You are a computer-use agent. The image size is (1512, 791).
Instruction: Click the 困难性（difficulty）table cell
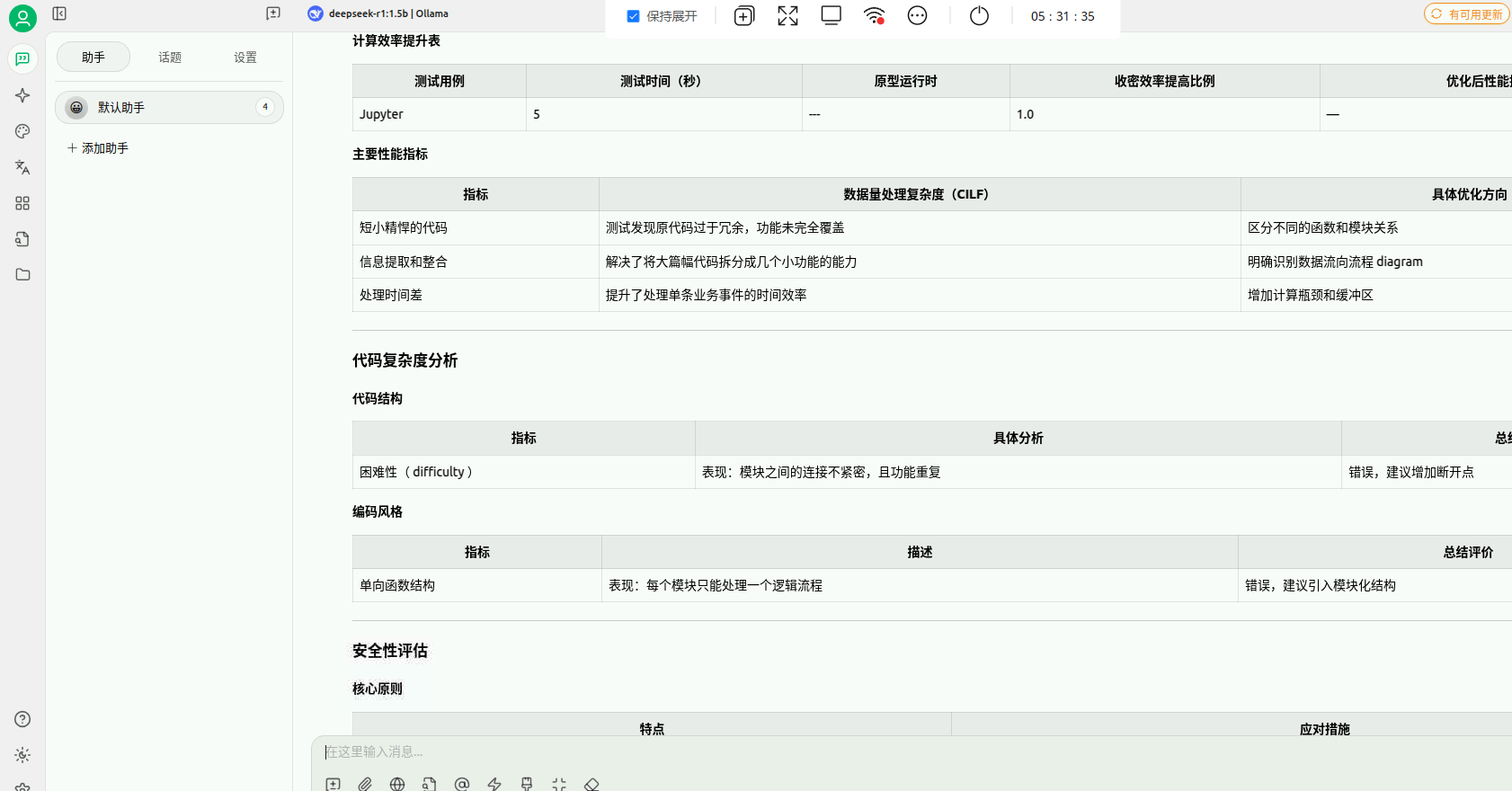[x=524, y=472]
